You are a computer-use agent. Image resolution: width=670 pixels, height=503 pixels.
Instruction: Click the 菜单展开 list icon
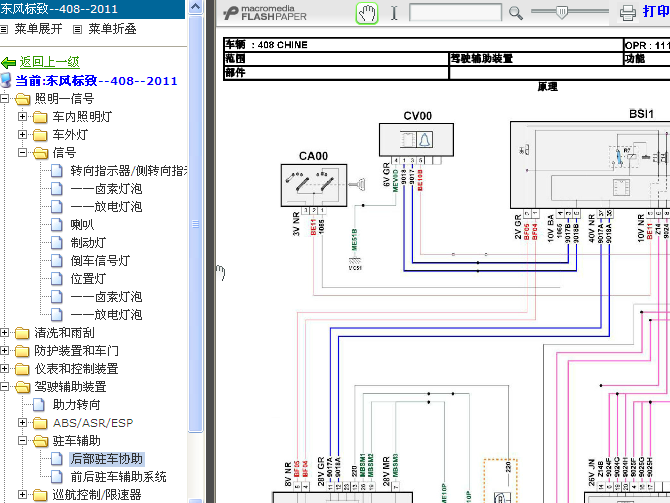point(4,29)
